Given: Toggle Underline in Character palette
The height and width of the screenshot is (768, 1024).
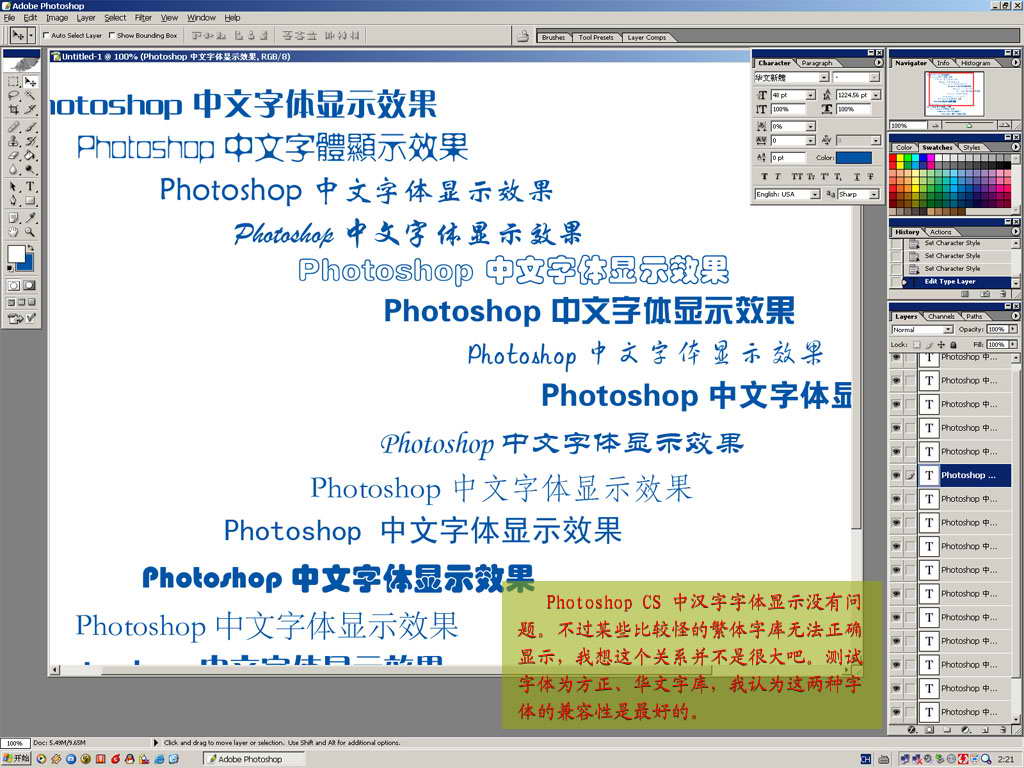Looking at the screenshot, I should point(857,176).
